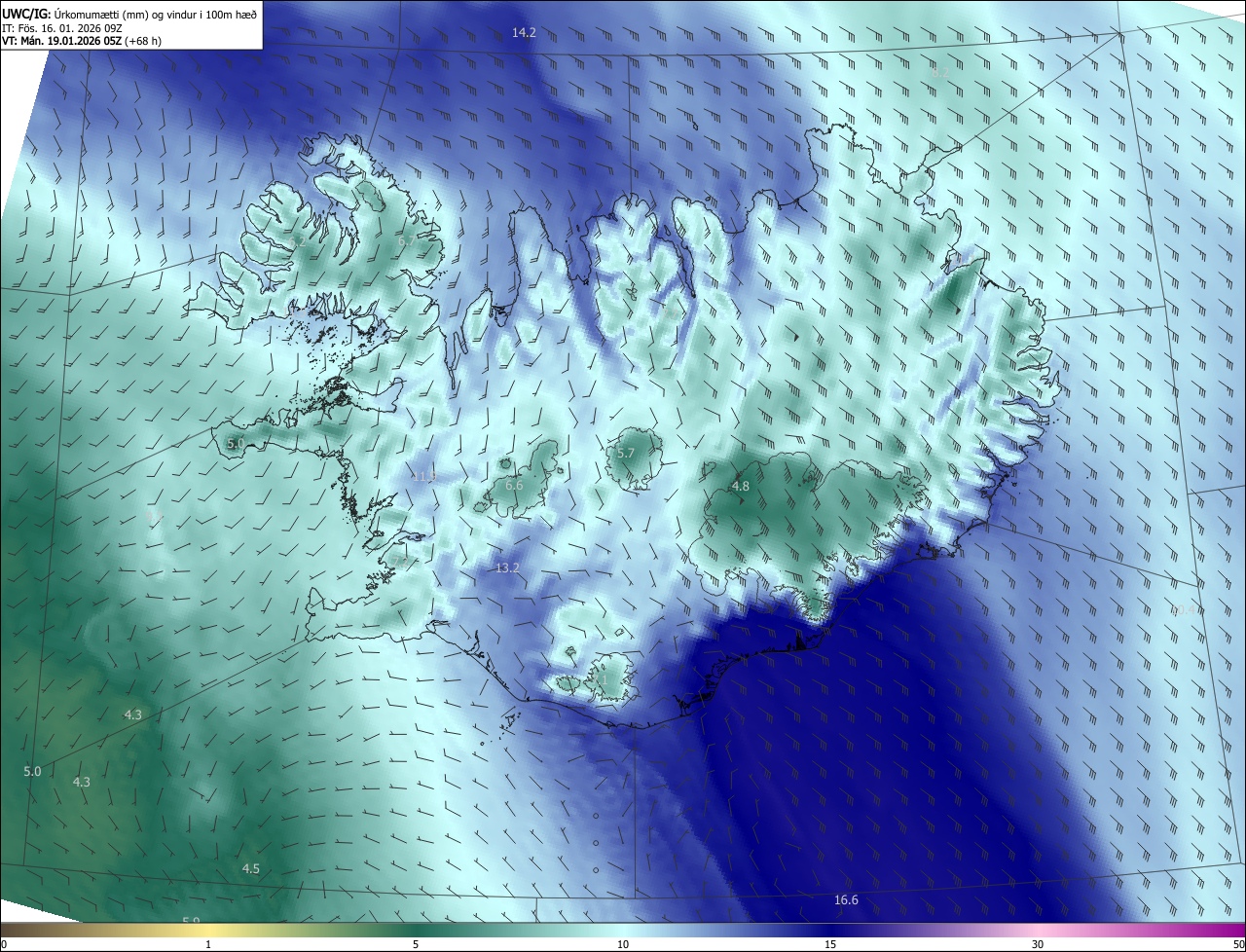Click the 6.6 value label
This screenshot has height=952, width=1246.
514,485
